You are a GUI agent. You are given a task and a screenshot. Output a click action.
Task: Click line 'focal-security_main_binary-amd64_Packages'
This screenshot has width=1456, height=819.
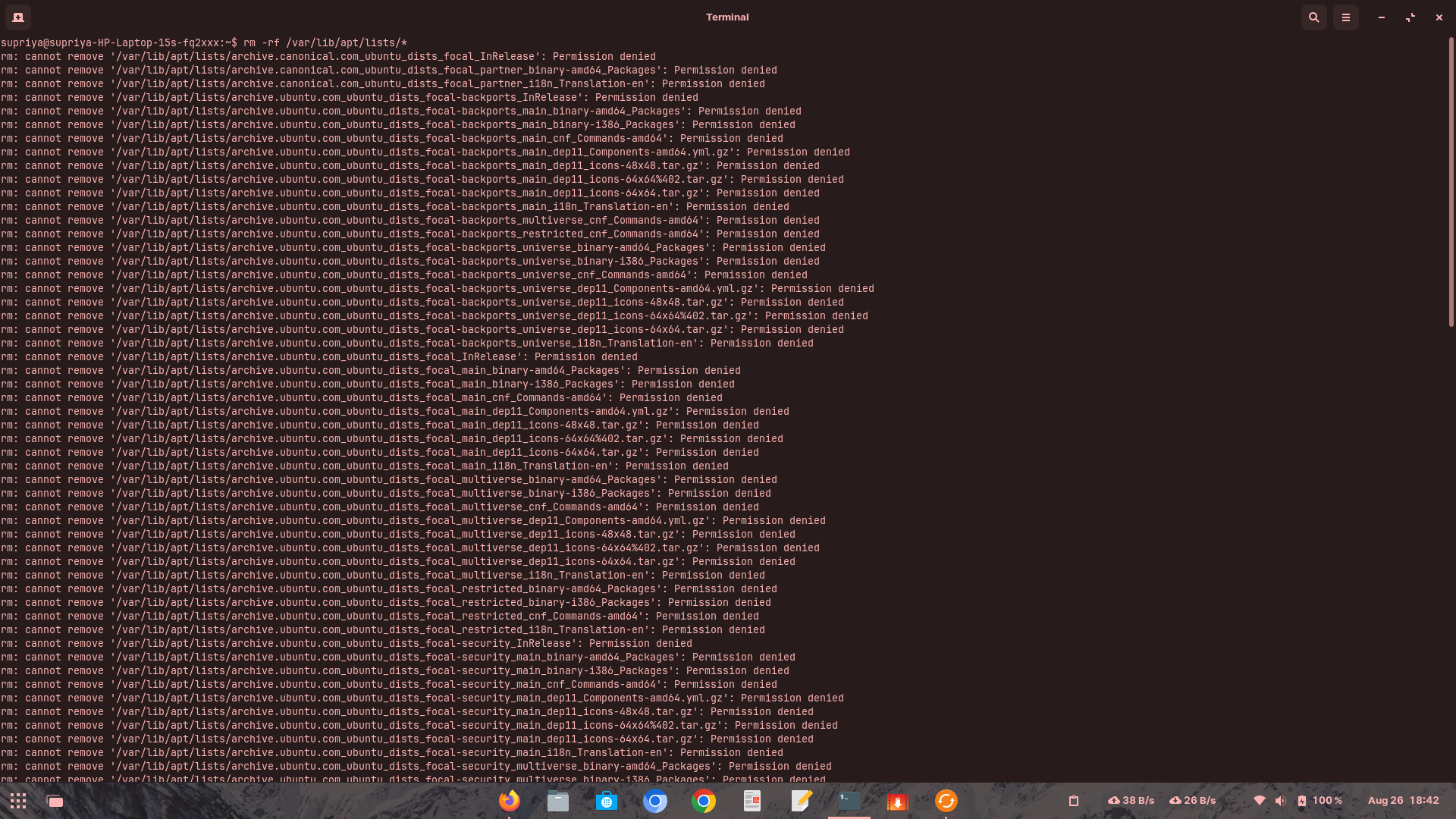(x=398, y=657)
